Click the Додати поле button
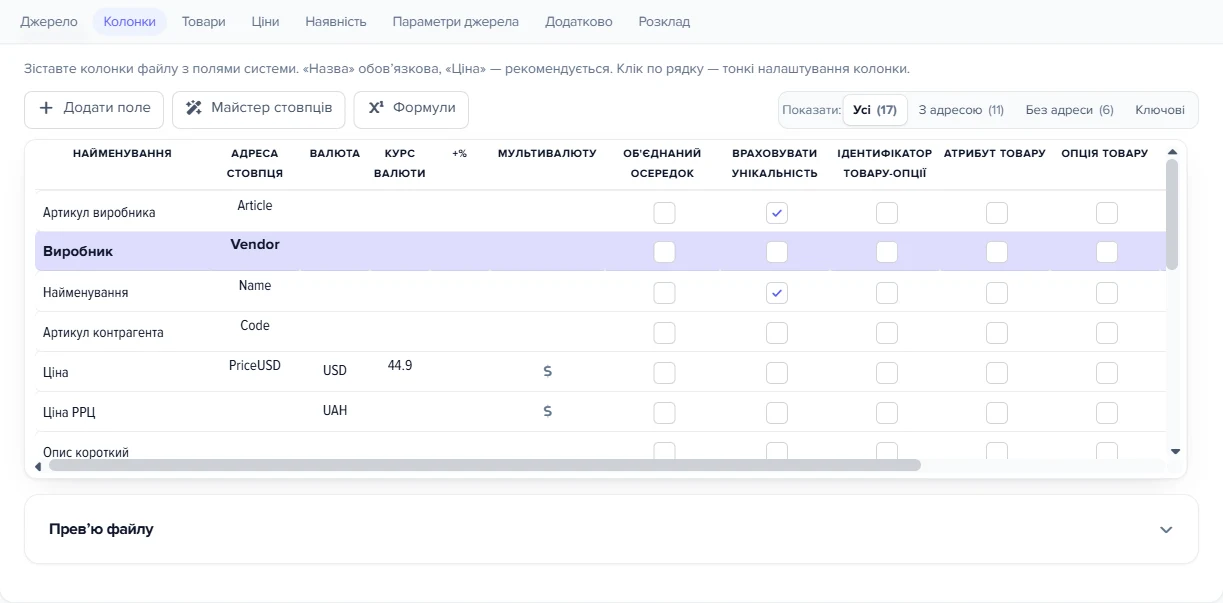 94,109
